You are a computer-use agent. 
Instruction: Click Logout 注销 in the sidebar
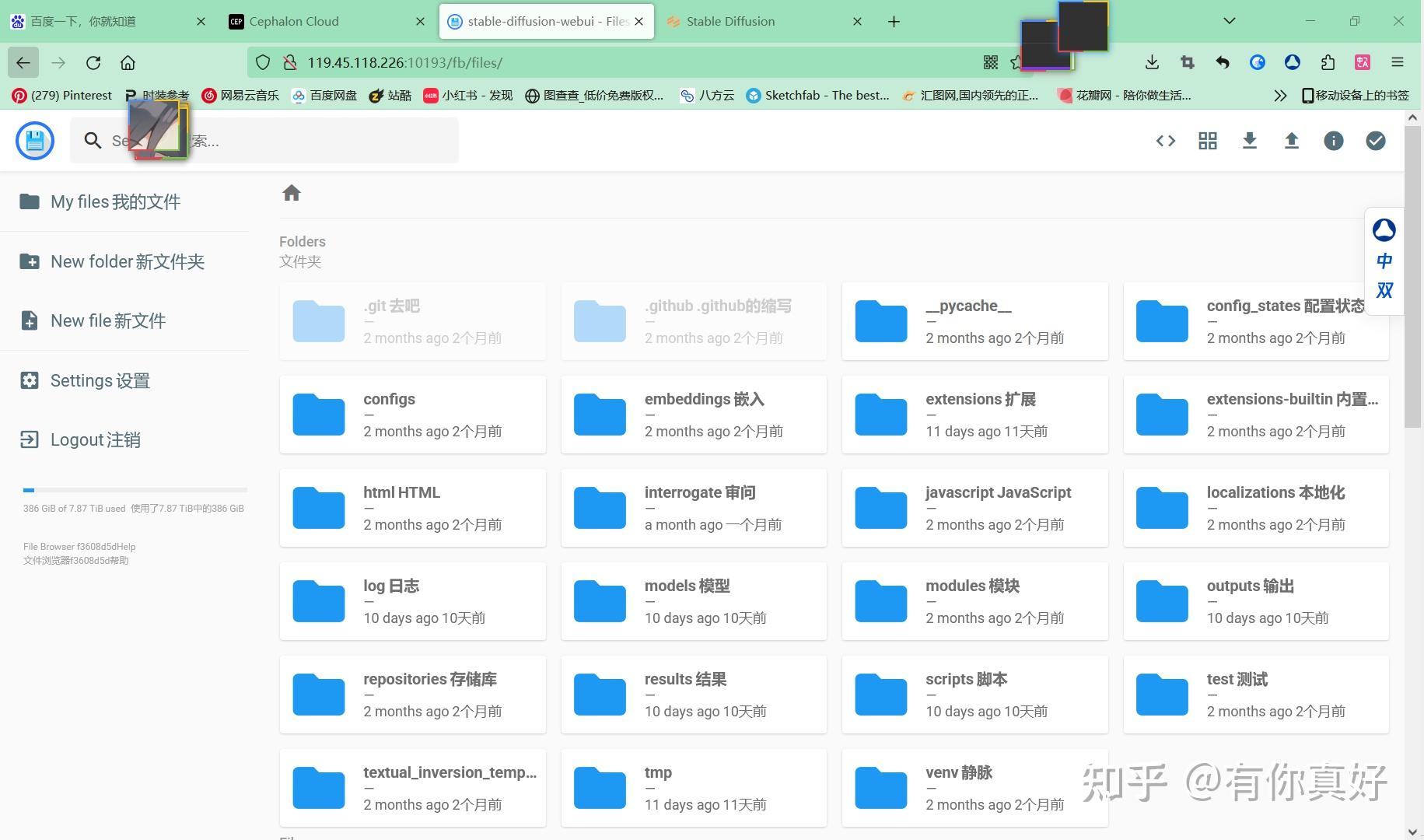coord(95,439)
